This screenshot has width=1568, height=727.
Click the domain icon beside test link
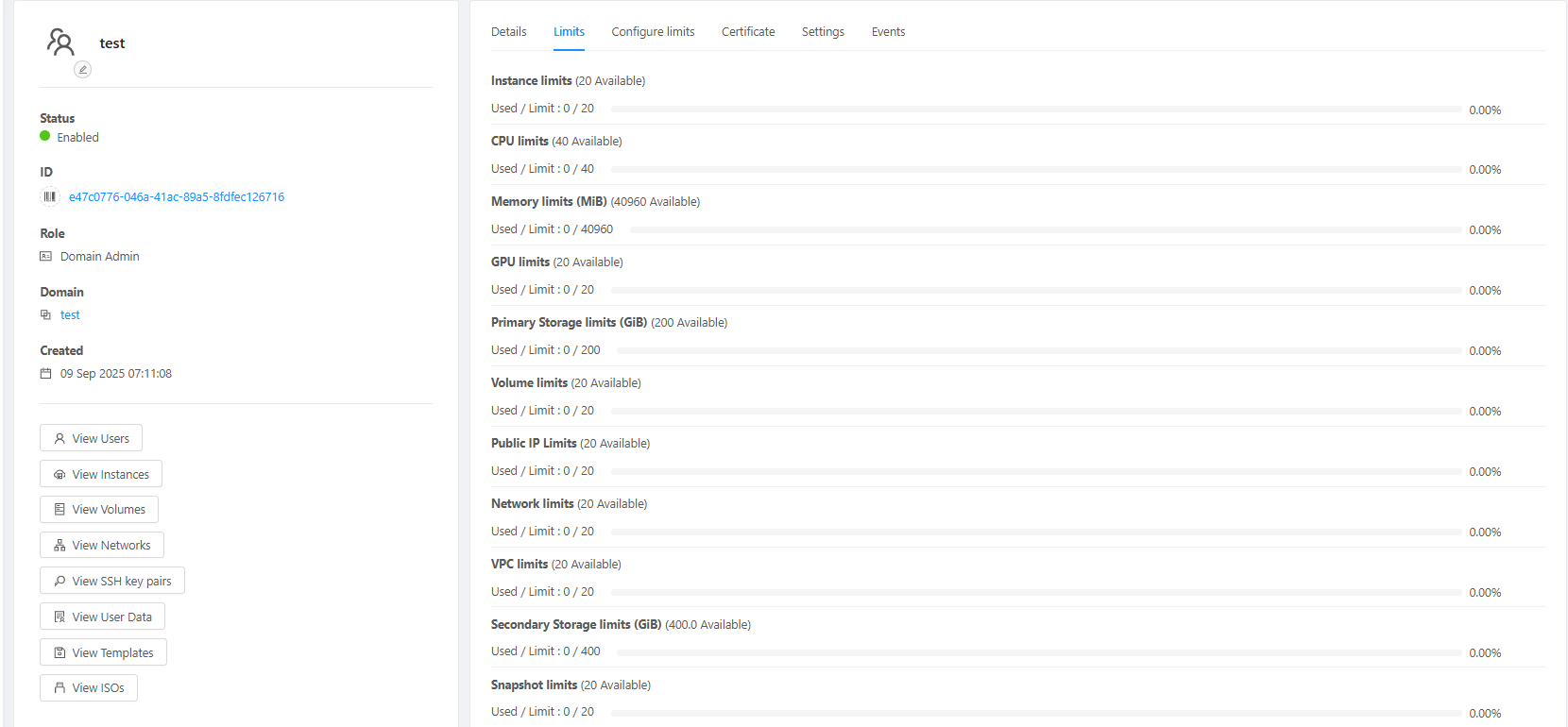pos(45,314)
